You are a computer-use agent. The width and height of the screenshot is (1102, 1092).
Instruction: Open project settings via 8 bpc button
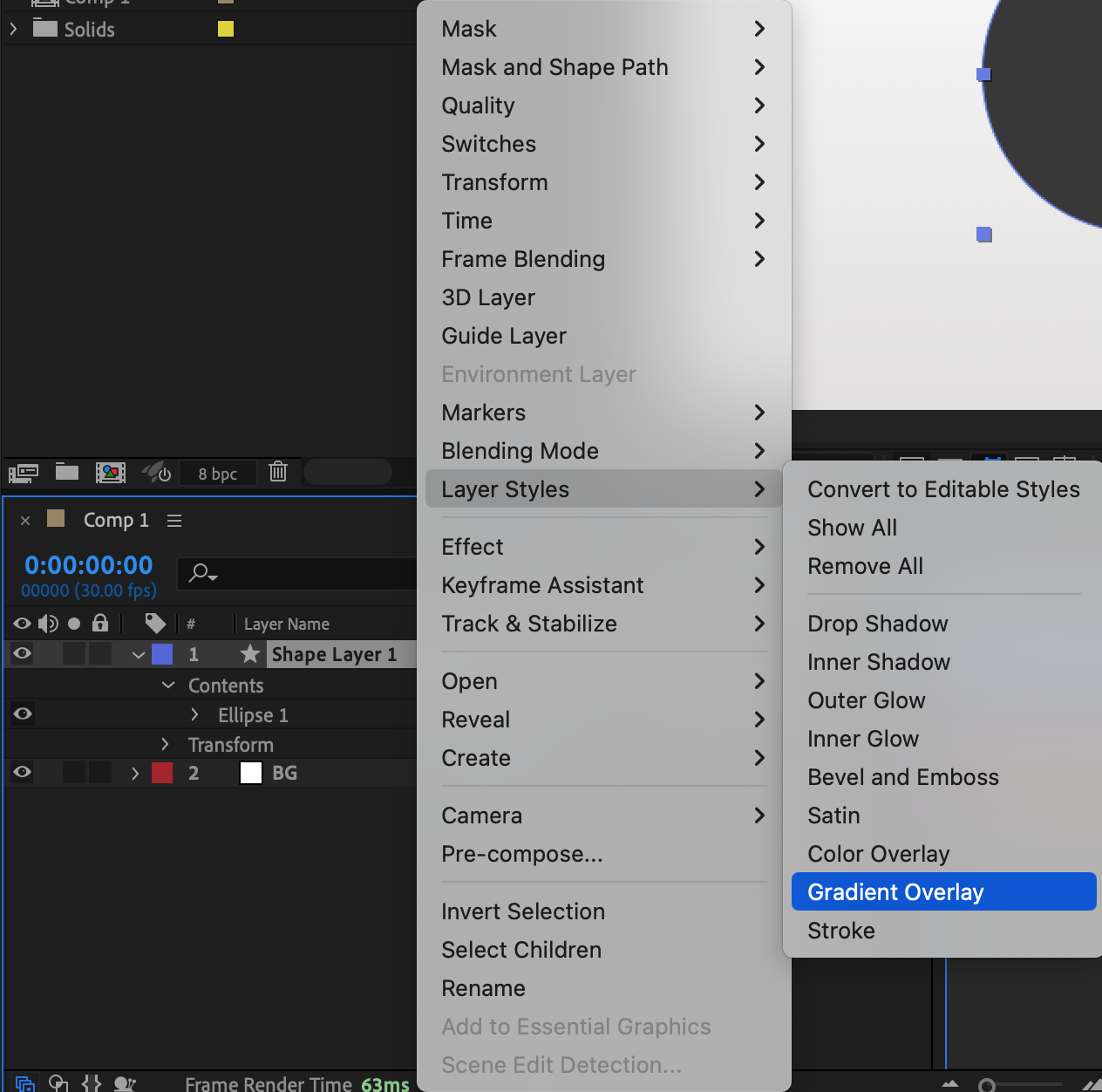(x=217, y=474)
